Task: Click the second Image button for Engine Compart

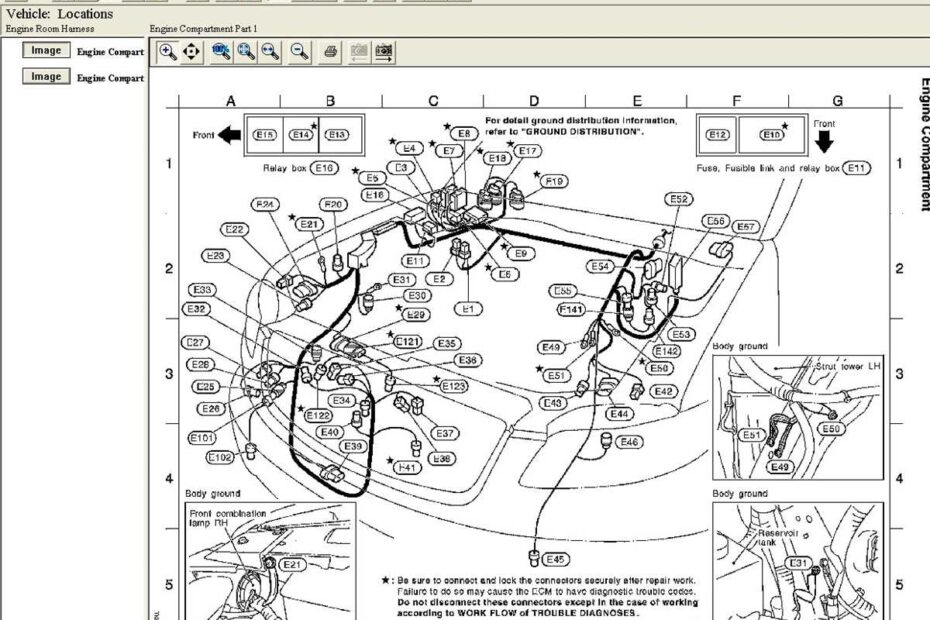Action: (x=44, y=77)
